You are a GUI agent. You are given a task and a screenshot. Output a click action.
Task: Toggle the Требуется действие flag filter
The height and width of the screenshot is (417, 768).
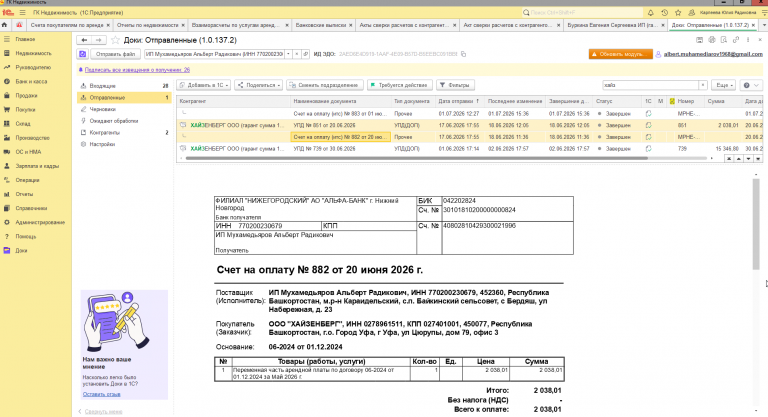400,85
